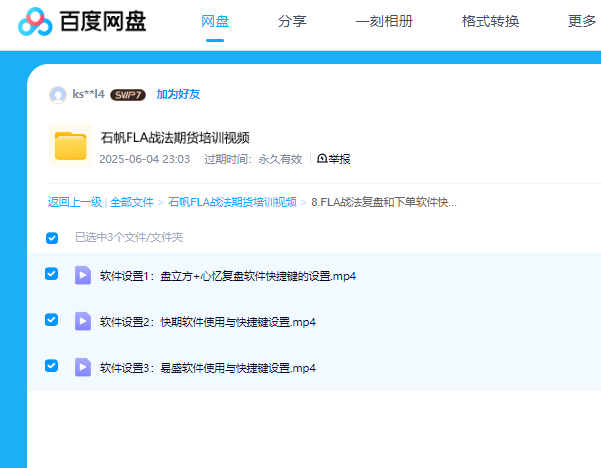This screenshot has height=468, width=601.
Task: Click video icon for 软件设置2 file
Action: tap(83, 321)
